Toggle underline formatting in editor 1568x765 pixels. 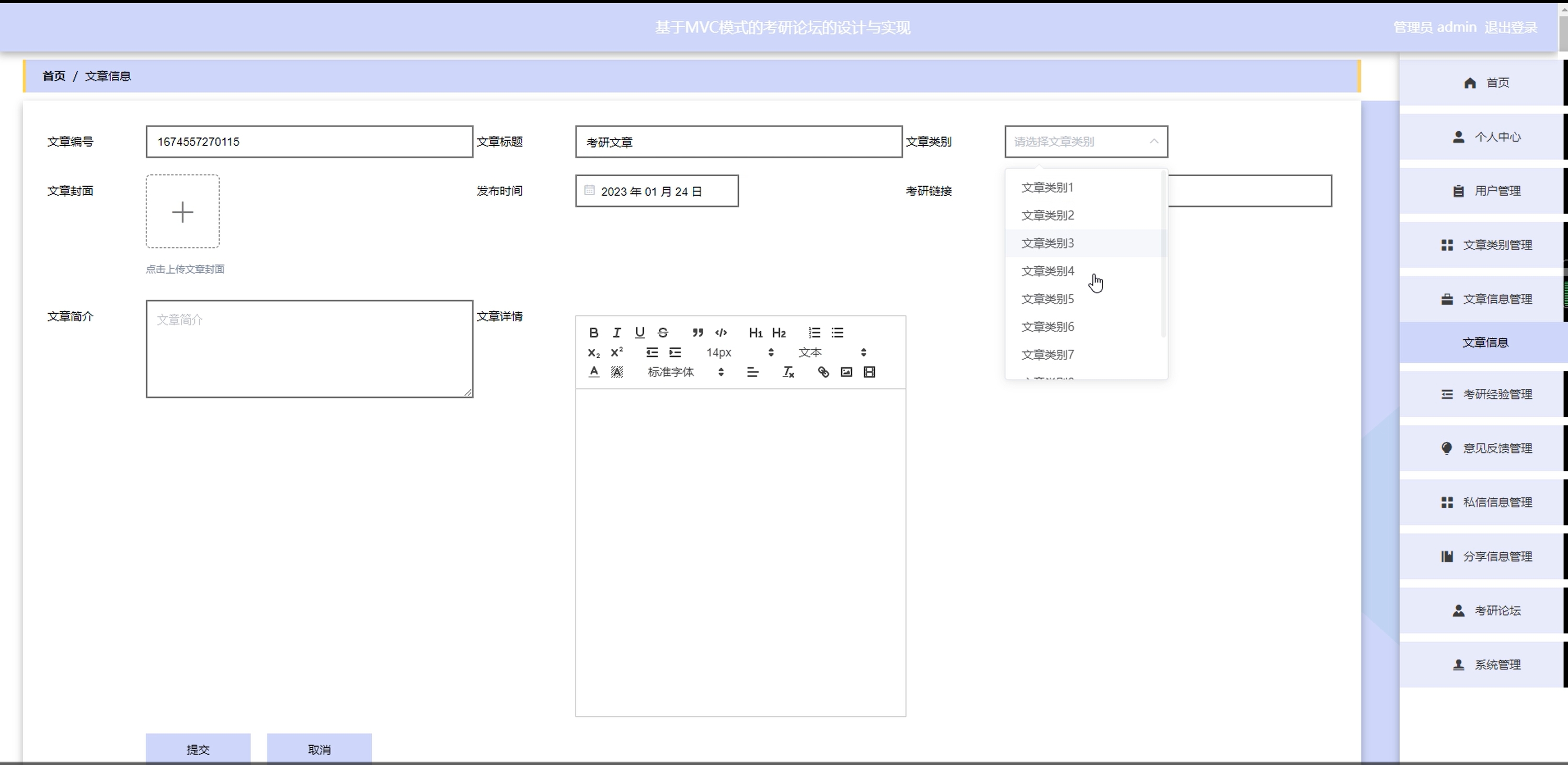(x=640, y=333)
